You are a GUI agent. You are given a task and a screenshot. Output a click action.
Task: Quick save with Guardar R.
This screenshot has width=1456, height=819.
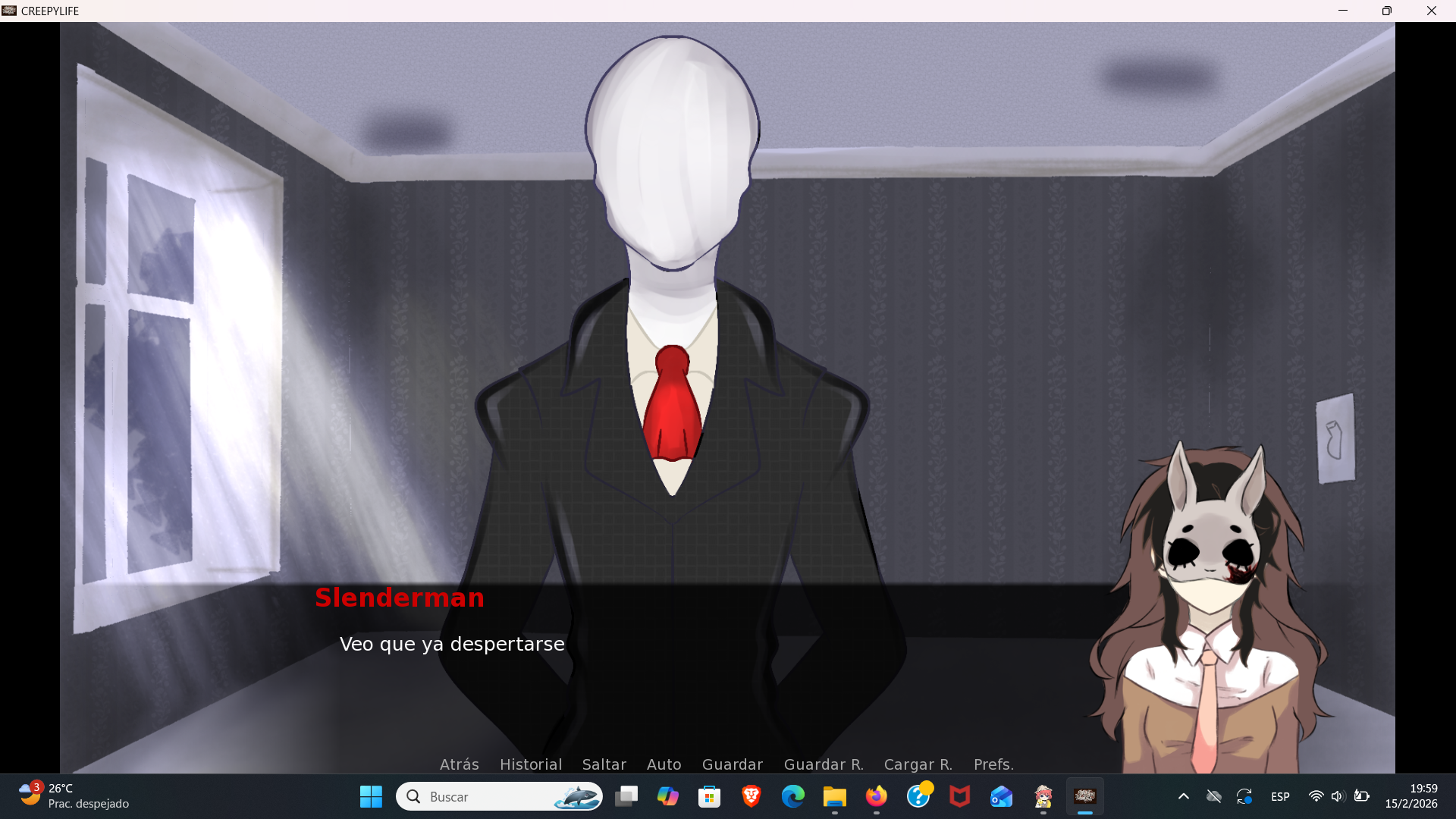[824, 764]
